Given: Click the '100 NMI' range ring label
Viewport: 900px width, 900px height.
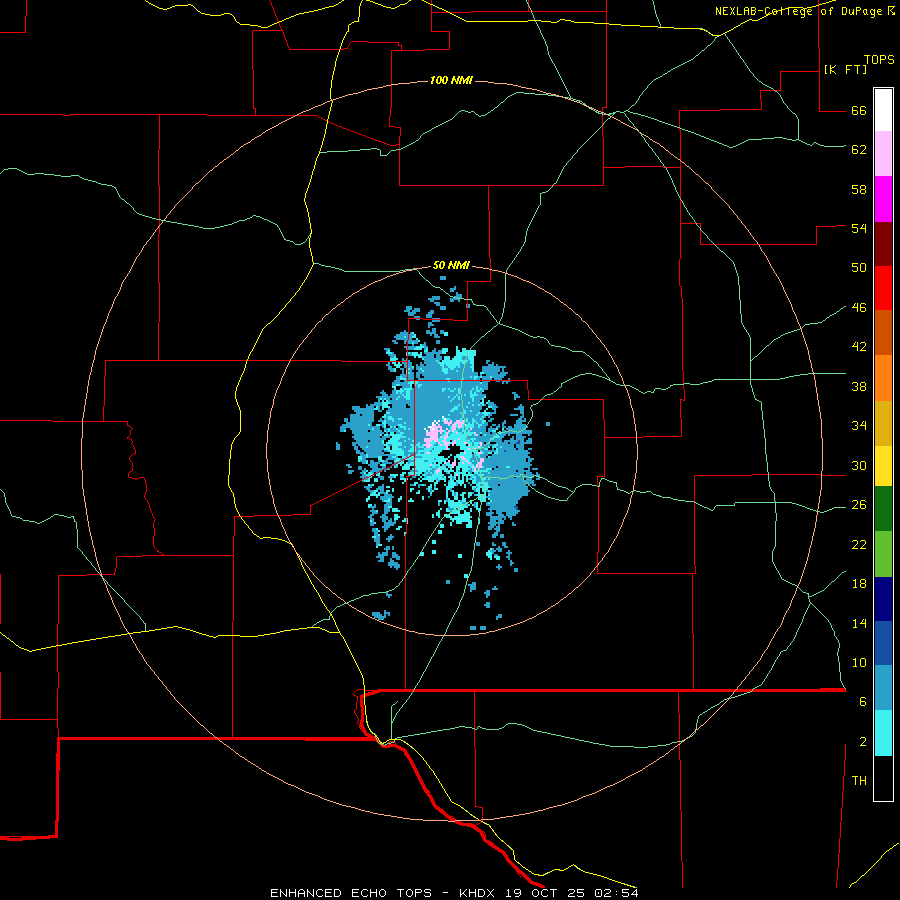Looking at the screenshot, I should click(x=451, y=80).
